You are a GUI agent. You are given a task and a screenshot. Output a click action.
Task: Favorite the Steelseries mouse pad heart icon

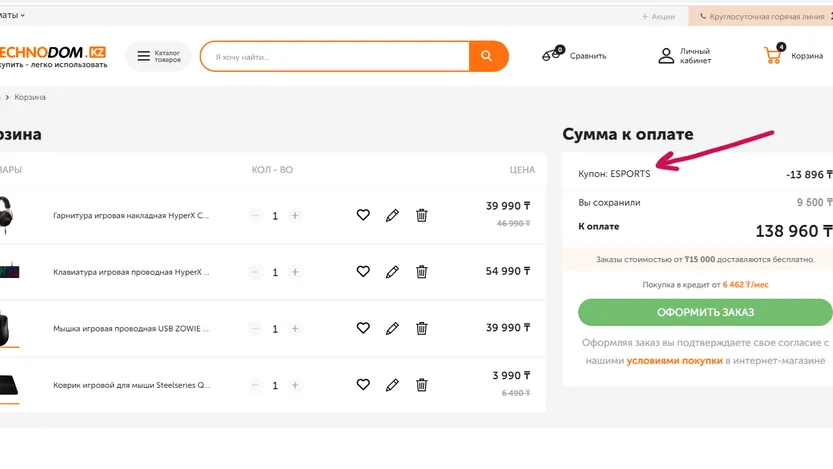point(363,385)
